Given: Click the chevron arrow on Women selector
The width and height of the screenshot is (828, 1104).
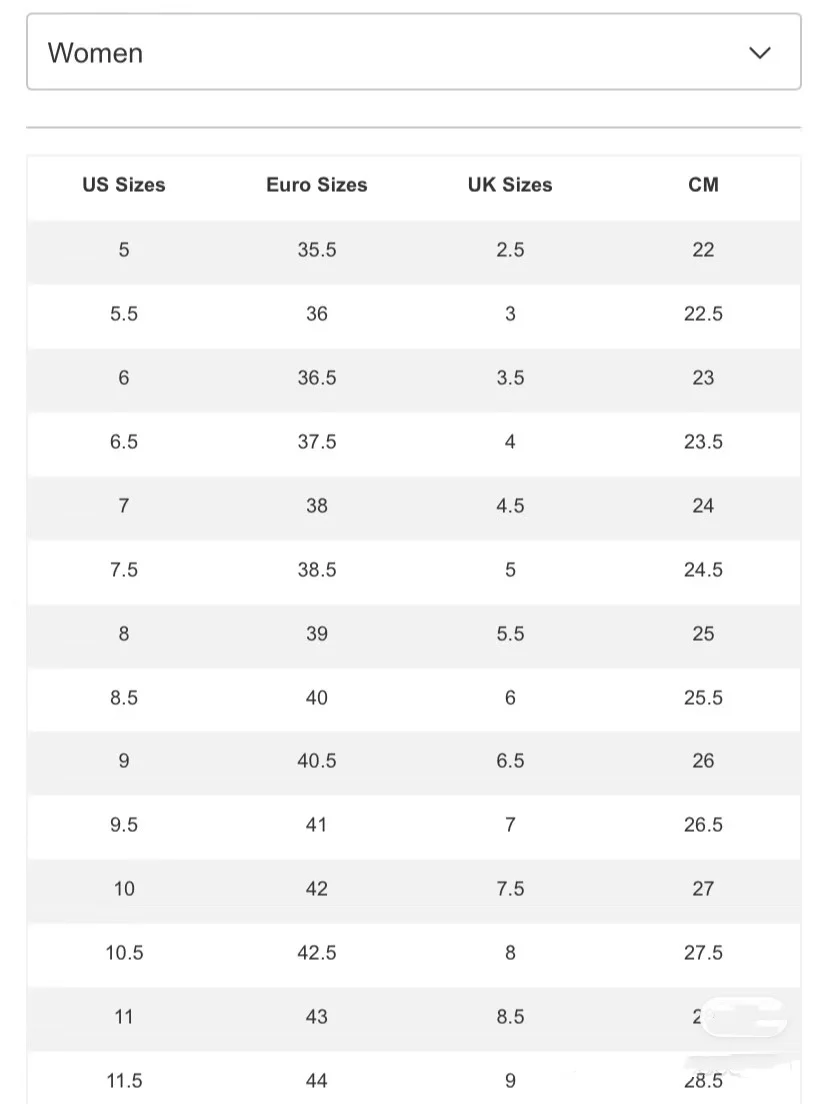Looking at the screenshot, I should (x=760, y=53).
